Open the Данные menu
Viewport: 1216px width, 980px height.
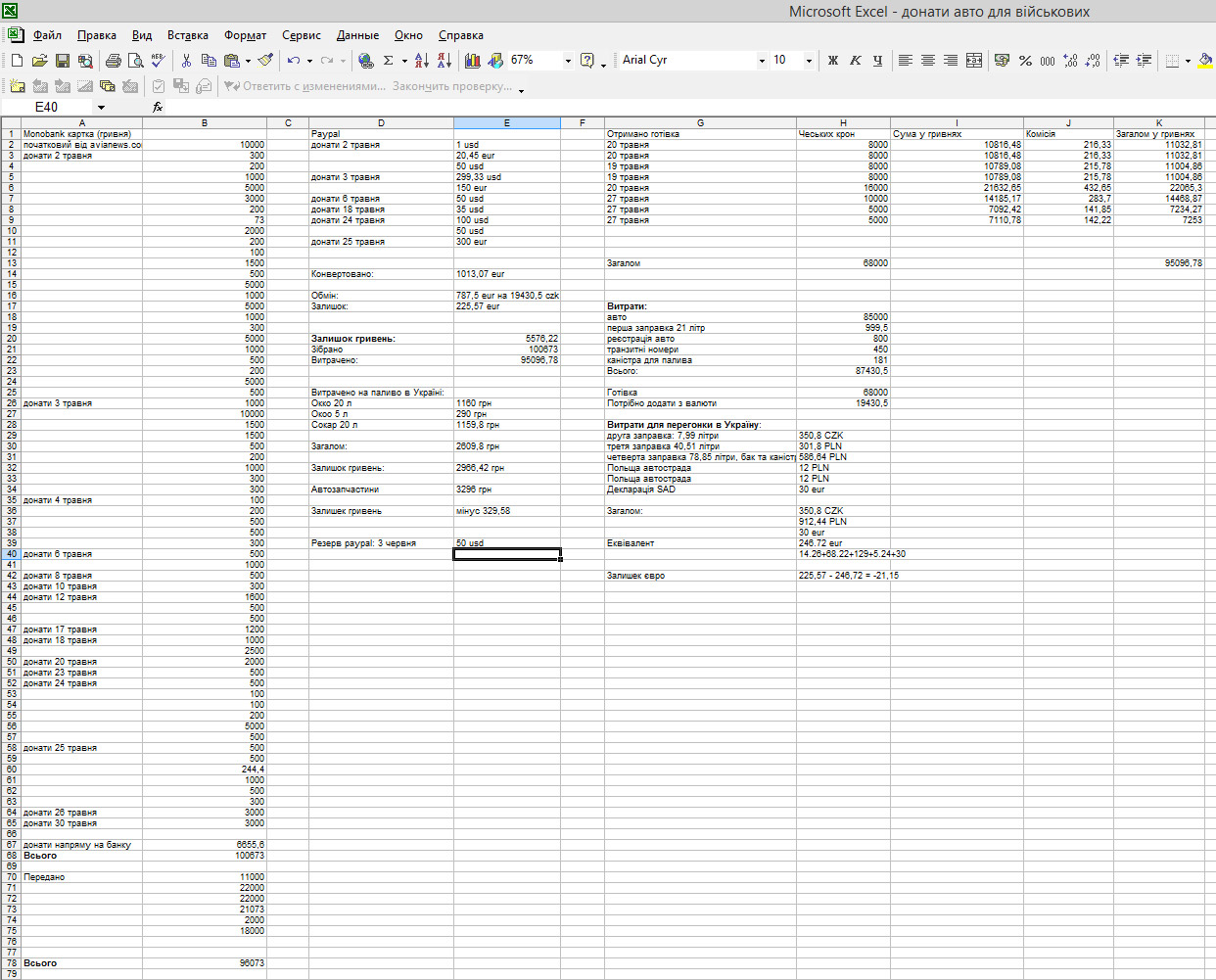(x=357, y=35)
